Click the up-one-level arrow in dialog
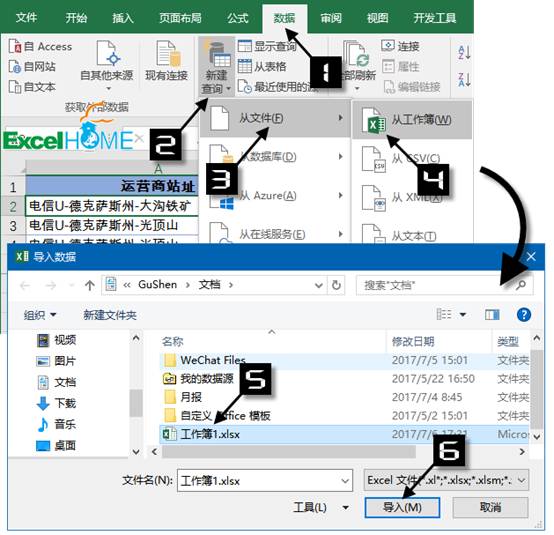The width and height of the screenshot is (554, 535). click(x=90, y=285)
